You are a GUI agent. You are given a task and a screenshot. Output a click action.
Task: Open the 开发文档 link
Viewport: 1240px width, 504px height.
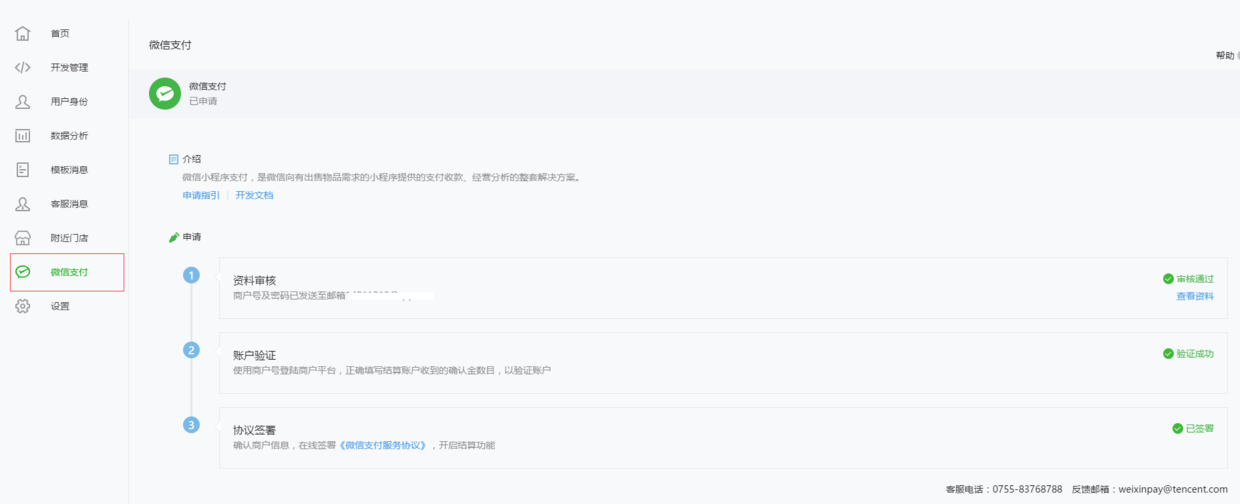(254, 195)
